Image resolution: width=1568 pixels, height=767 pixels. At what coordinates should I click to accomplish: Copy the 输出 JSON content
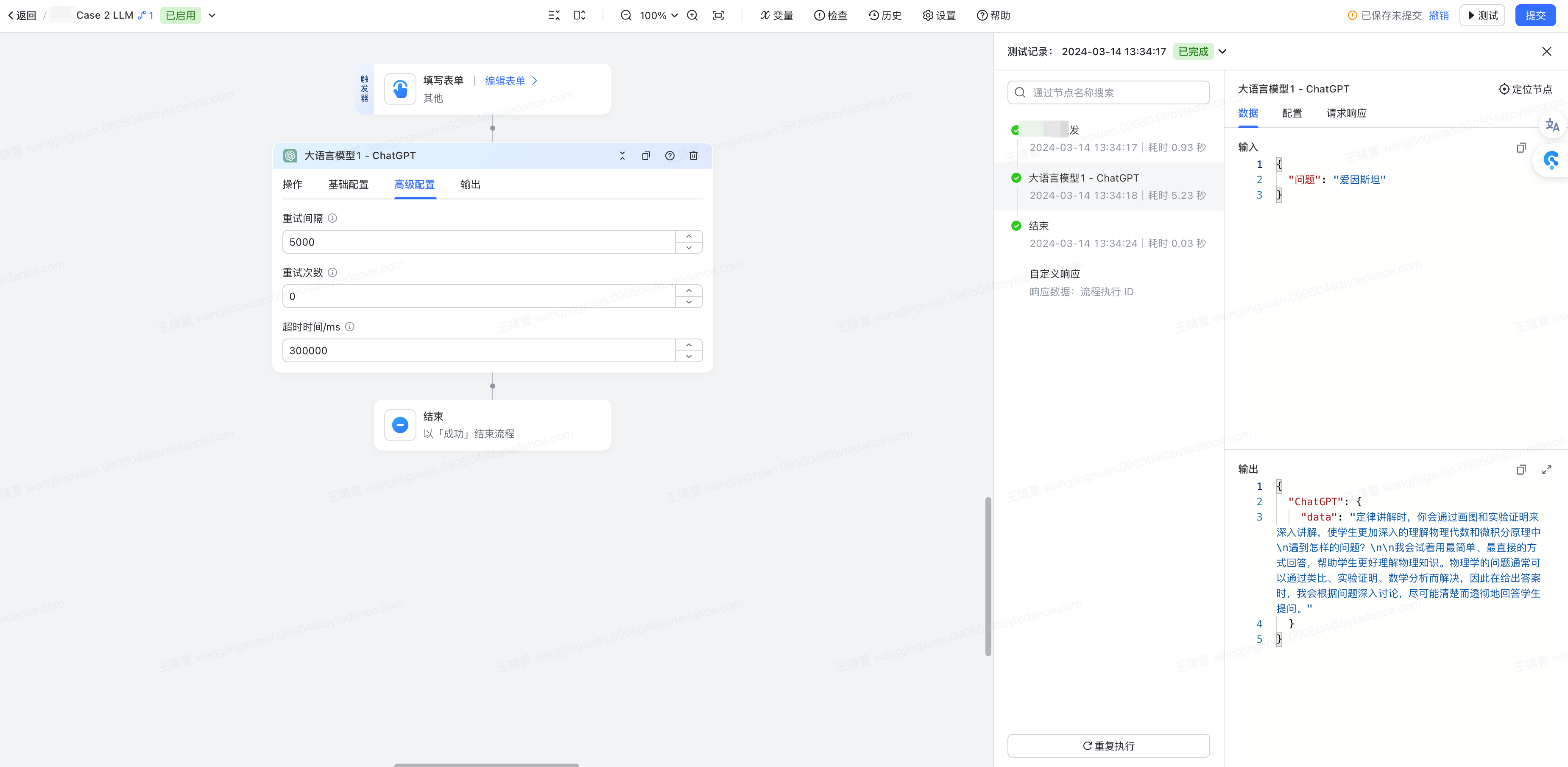pos(1521,469)
